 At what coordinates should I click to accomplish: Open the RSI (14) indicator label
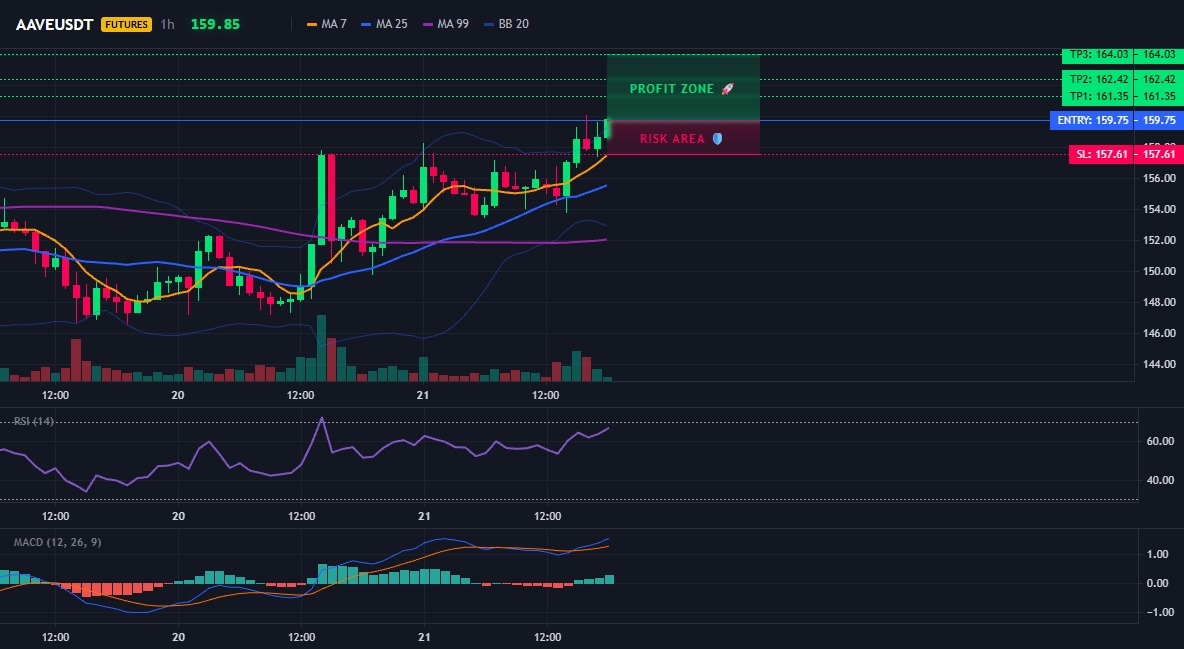tap(34, 421)
